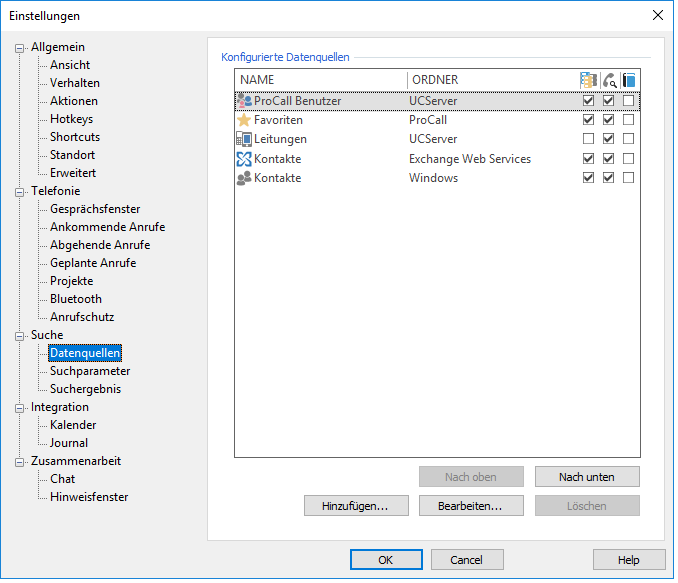The height and width of the screenshot is (583, 678).
Task: Toggle first checkbox for ProCall Benutzer
Action: (x=588, y=101)
